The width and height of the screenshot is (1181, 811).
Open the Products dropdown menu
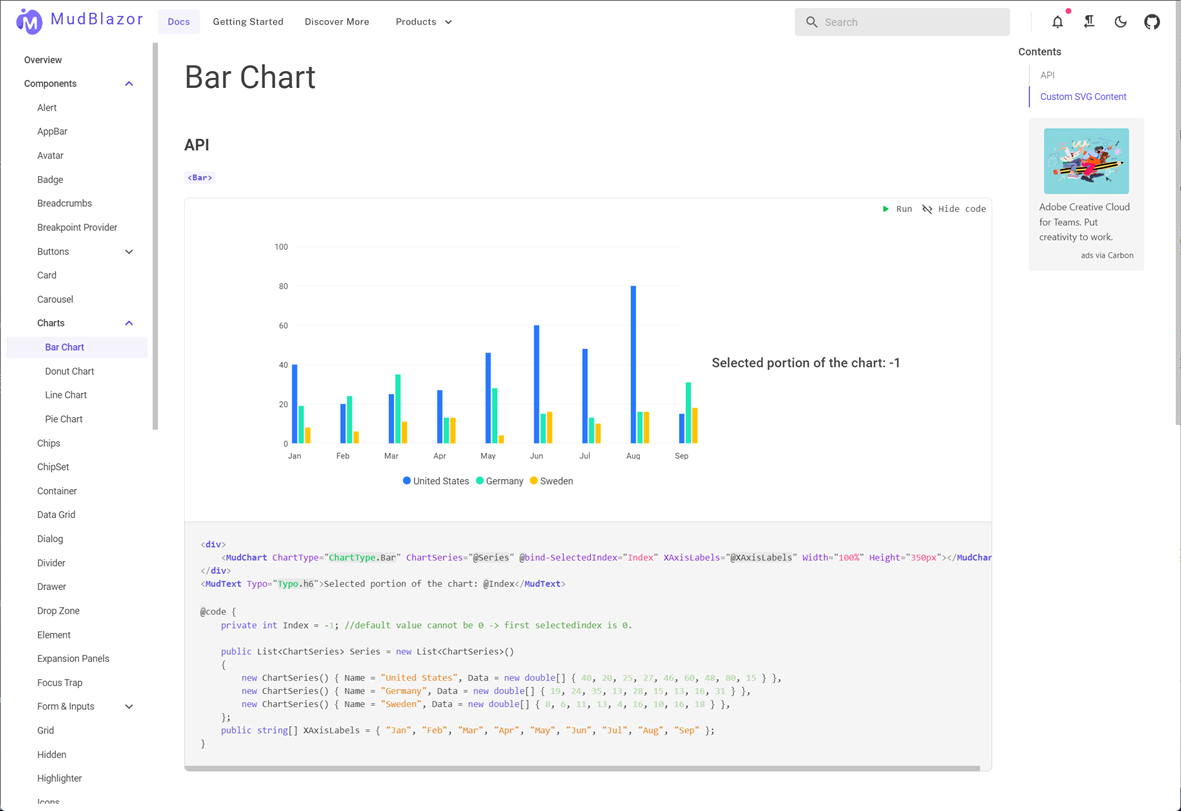pos(423,22)
